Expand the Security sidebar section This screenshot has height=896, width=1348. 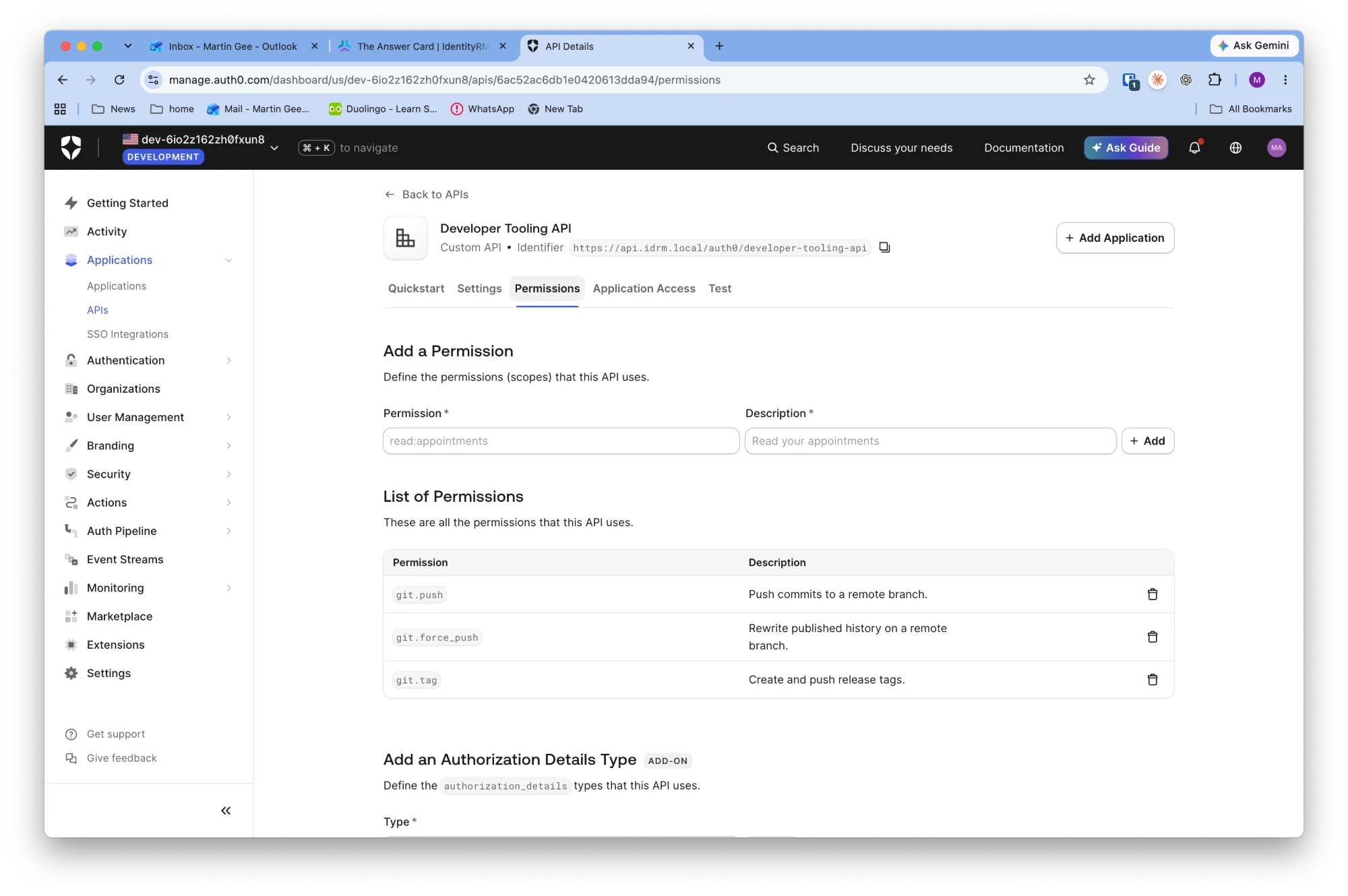[228, 474]
